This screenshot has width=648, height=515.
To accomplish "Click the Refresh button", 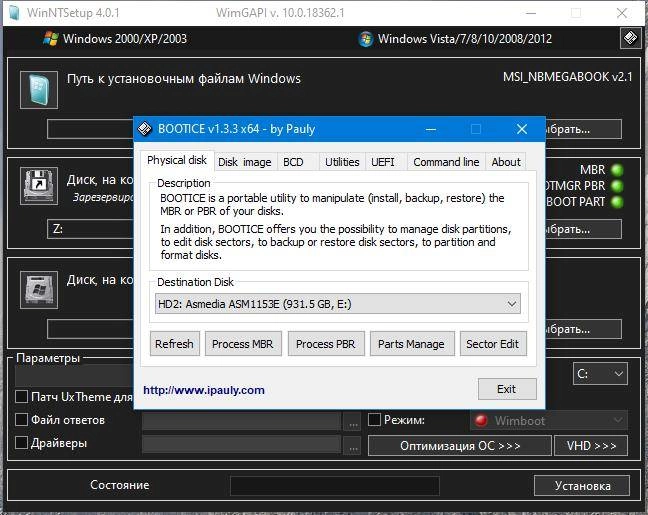I will 174,343.
